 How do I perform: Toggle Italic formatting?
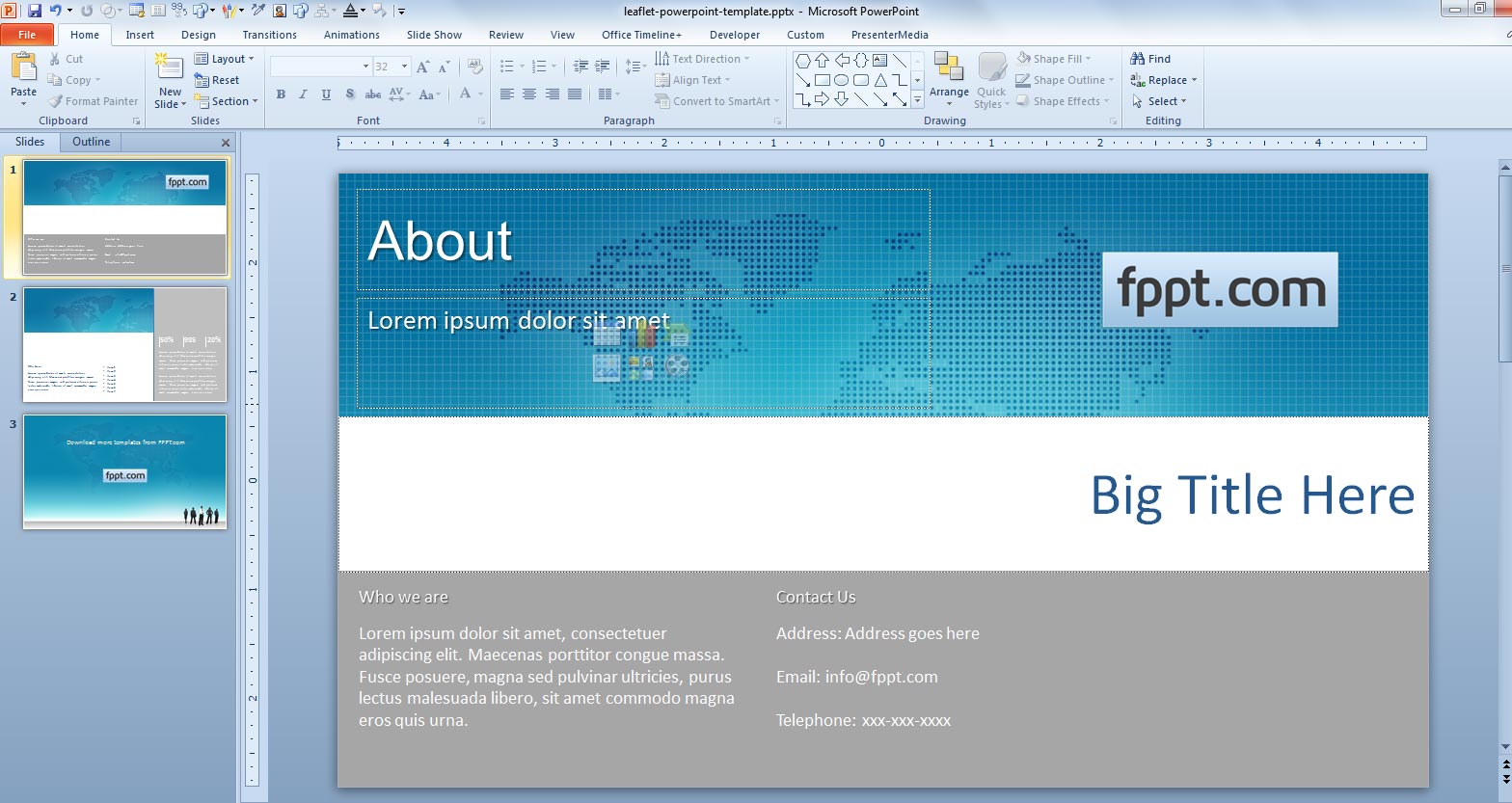(x=303, y=94)
